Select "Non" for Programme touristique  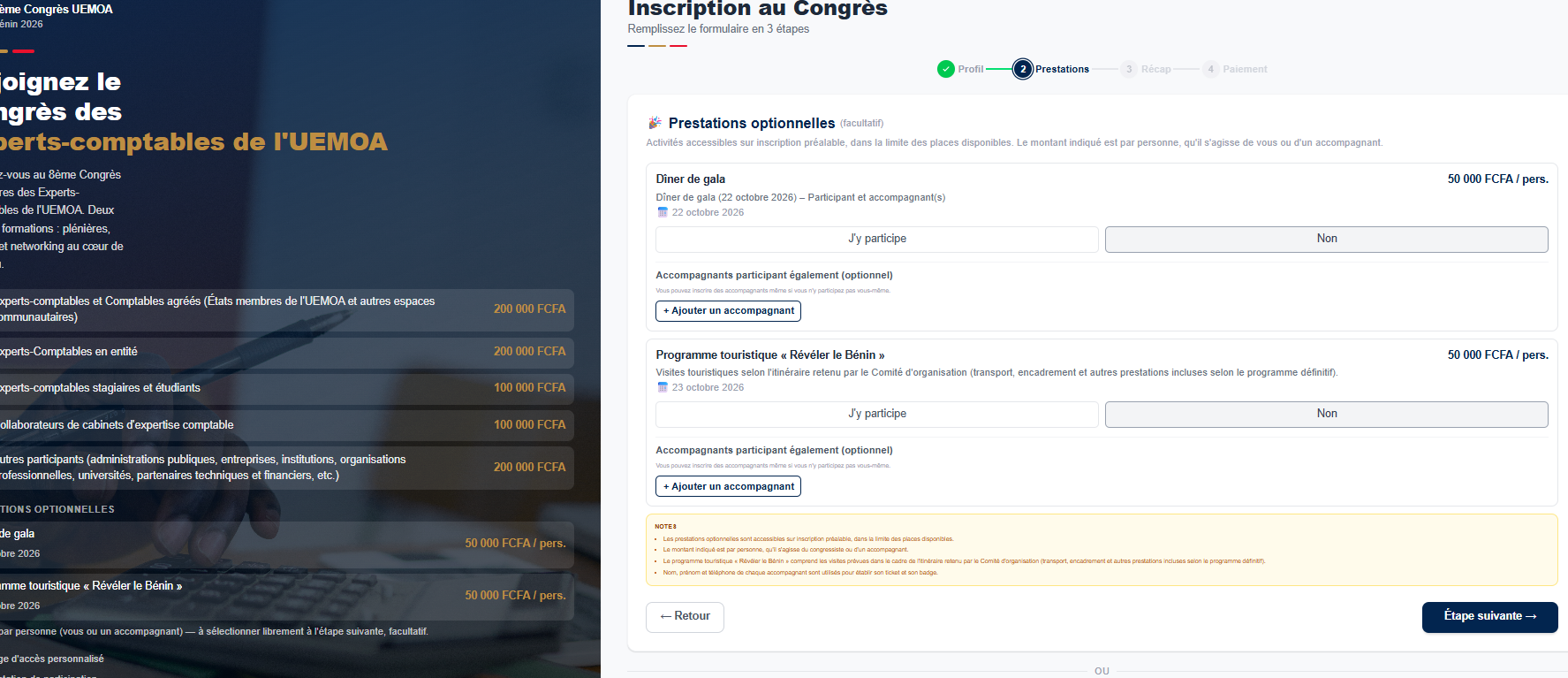point(1327,414)
